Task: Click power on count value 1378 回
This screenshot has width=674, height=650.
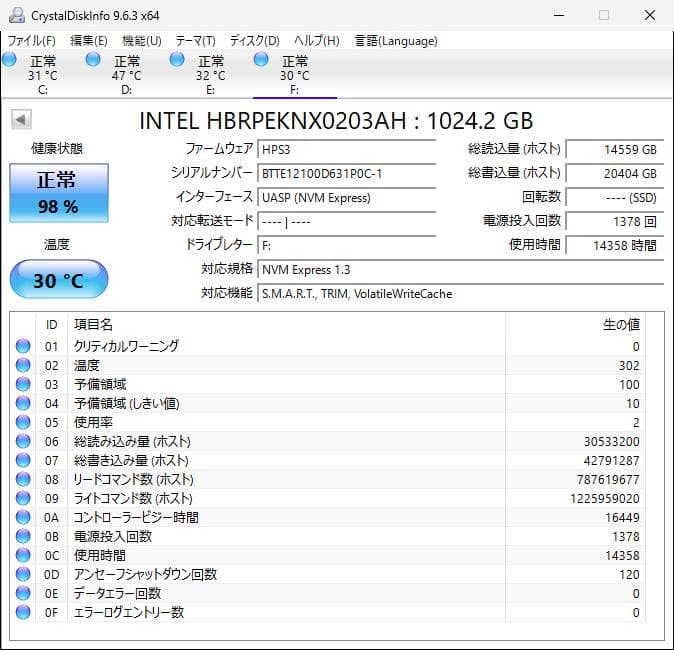Action: 615,222
